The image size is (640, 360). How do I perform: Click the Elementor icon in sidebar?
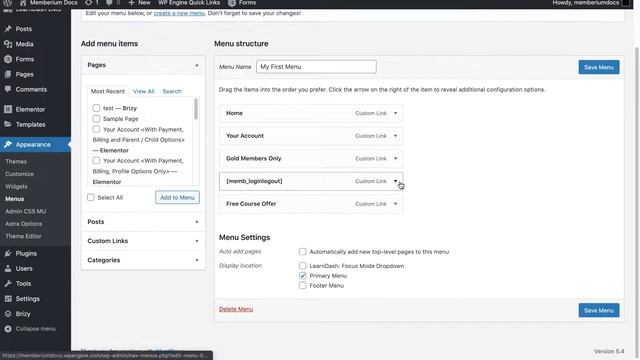8,109
